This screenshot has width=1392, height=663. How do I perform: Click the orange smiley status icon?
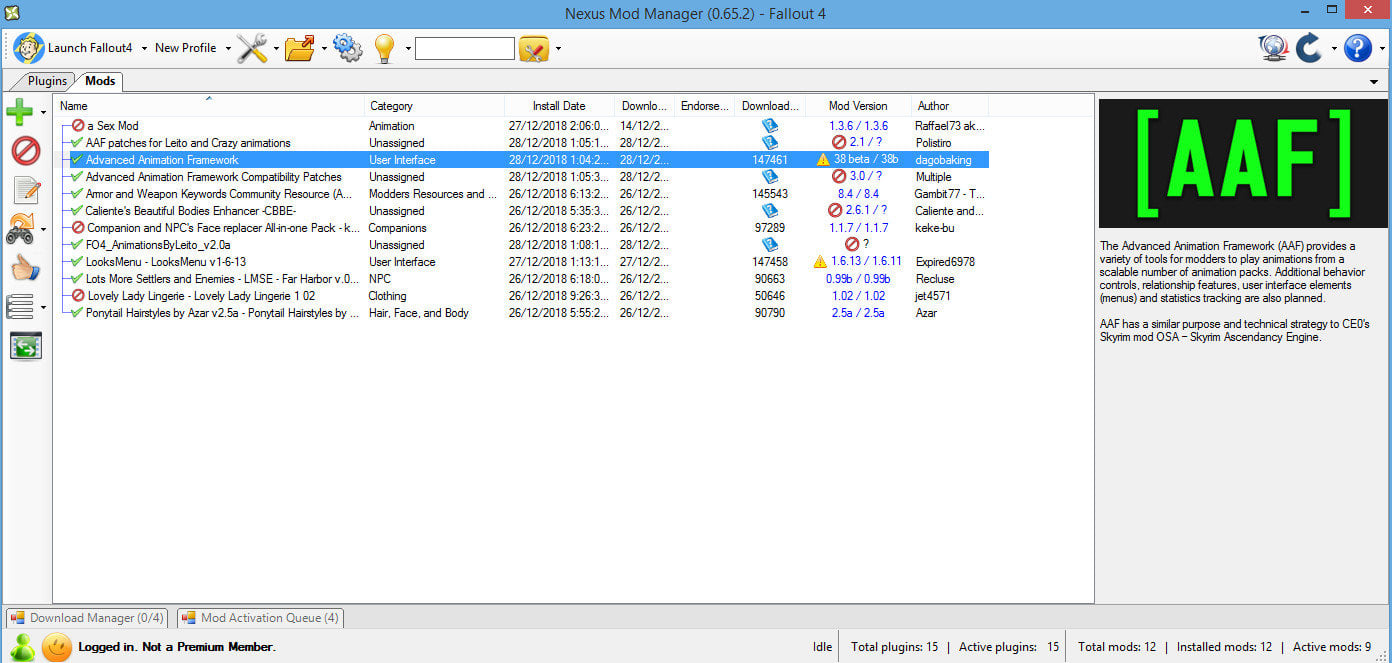pyautogui.click(x=57, y=647)
